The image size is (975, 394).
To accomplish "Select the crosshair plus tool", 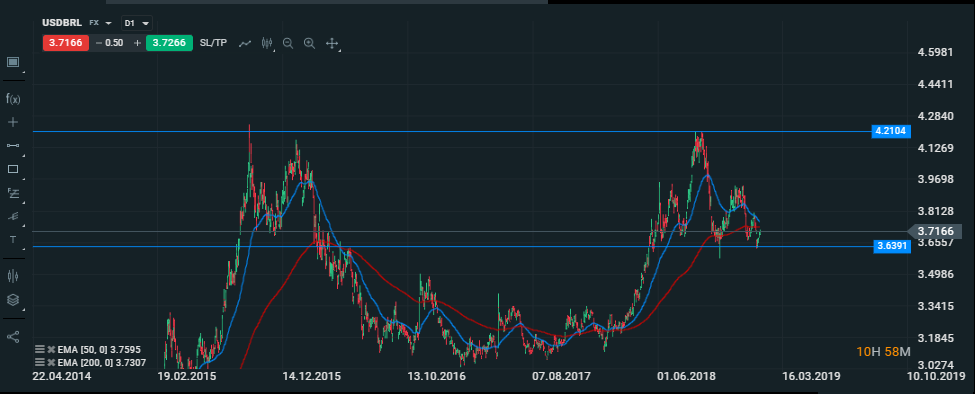I will click(13, 122).
